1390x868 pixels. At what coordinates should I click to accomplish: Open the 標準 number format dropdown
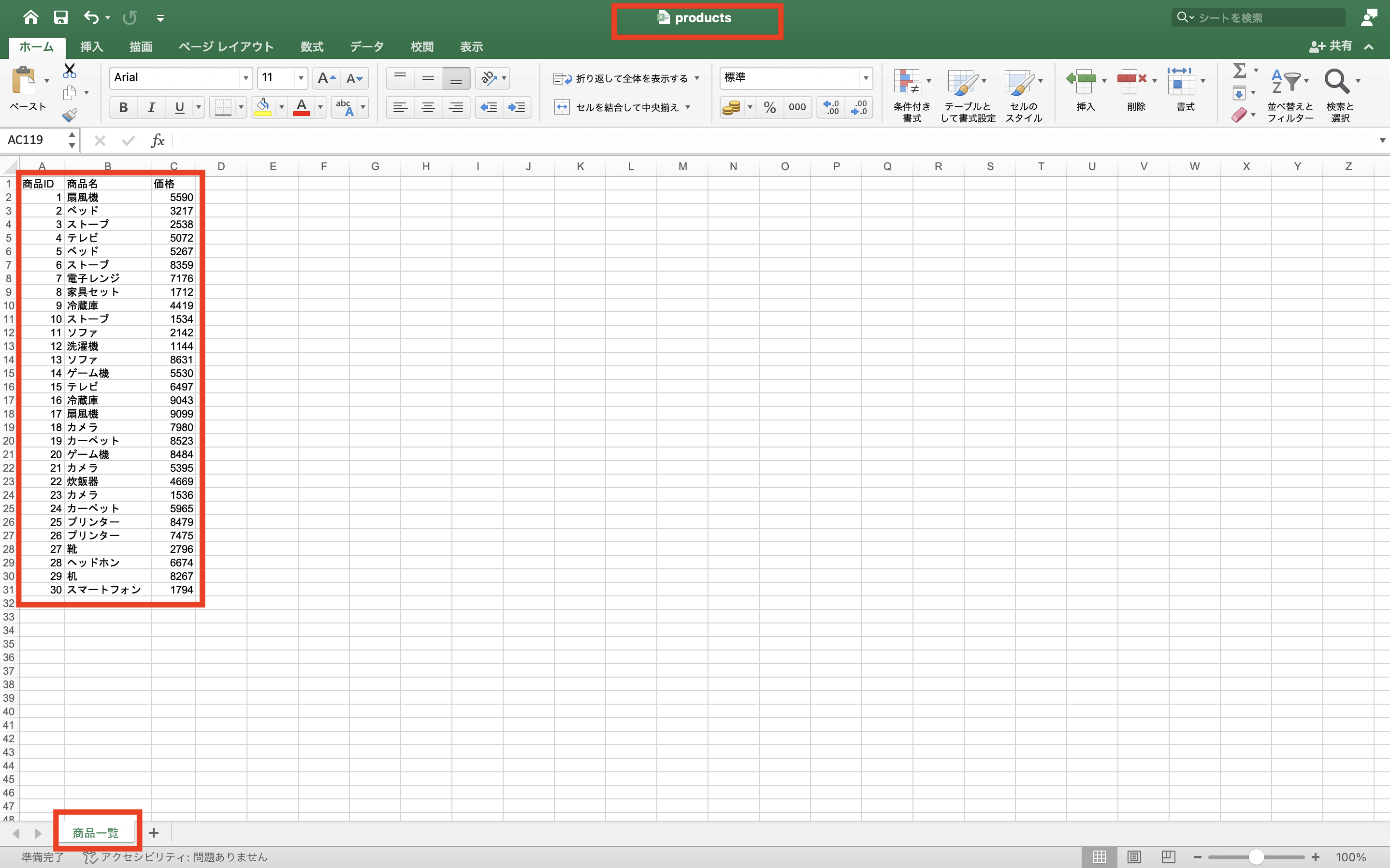click(865, 78)
